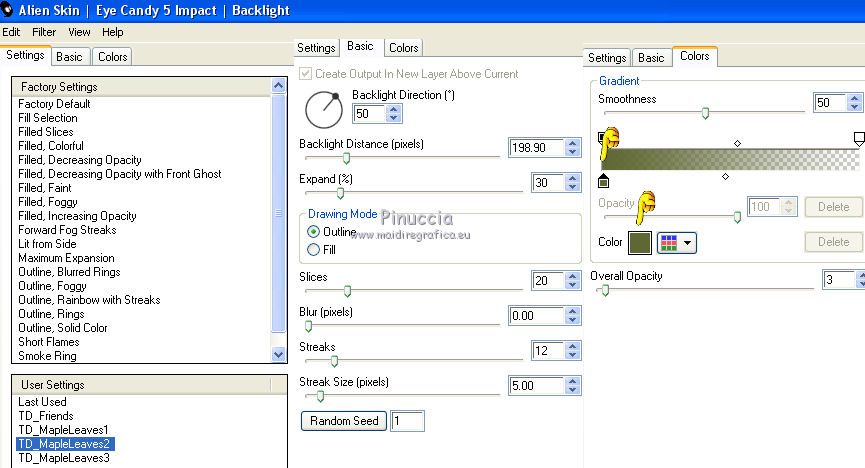Decrease Blur value with the down arrow
Viewport: 865px width, 468px height.
coord(573,320)
